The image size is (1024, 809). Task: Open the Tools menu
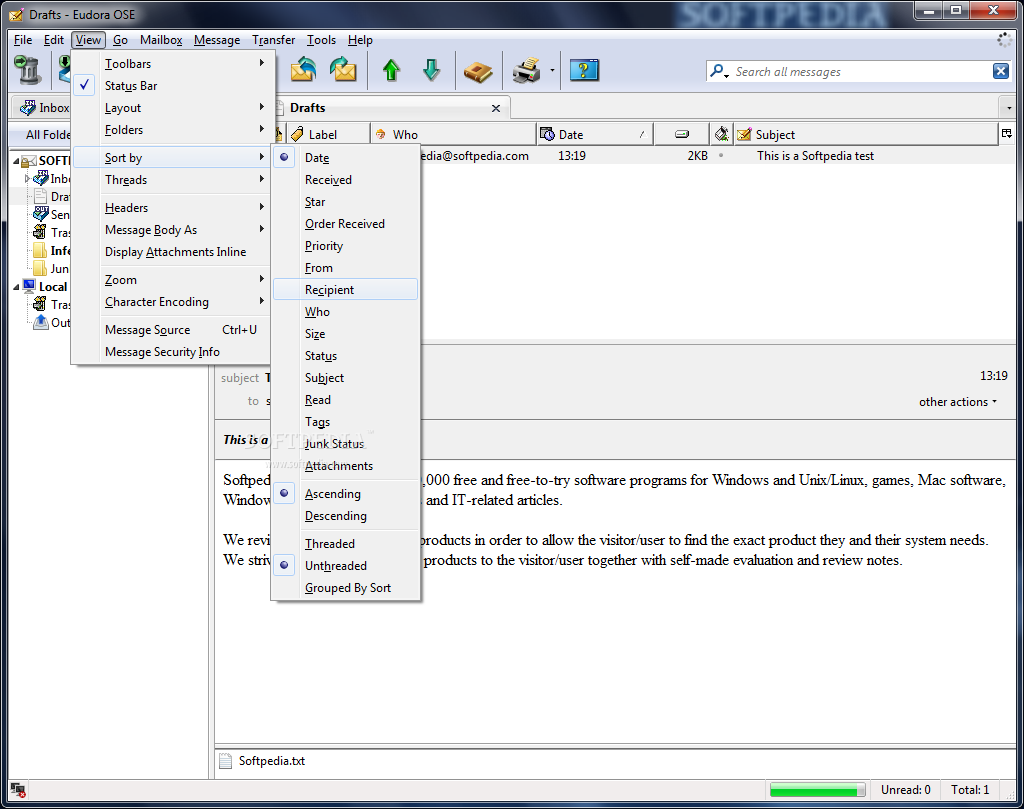(x=321, y=40)
